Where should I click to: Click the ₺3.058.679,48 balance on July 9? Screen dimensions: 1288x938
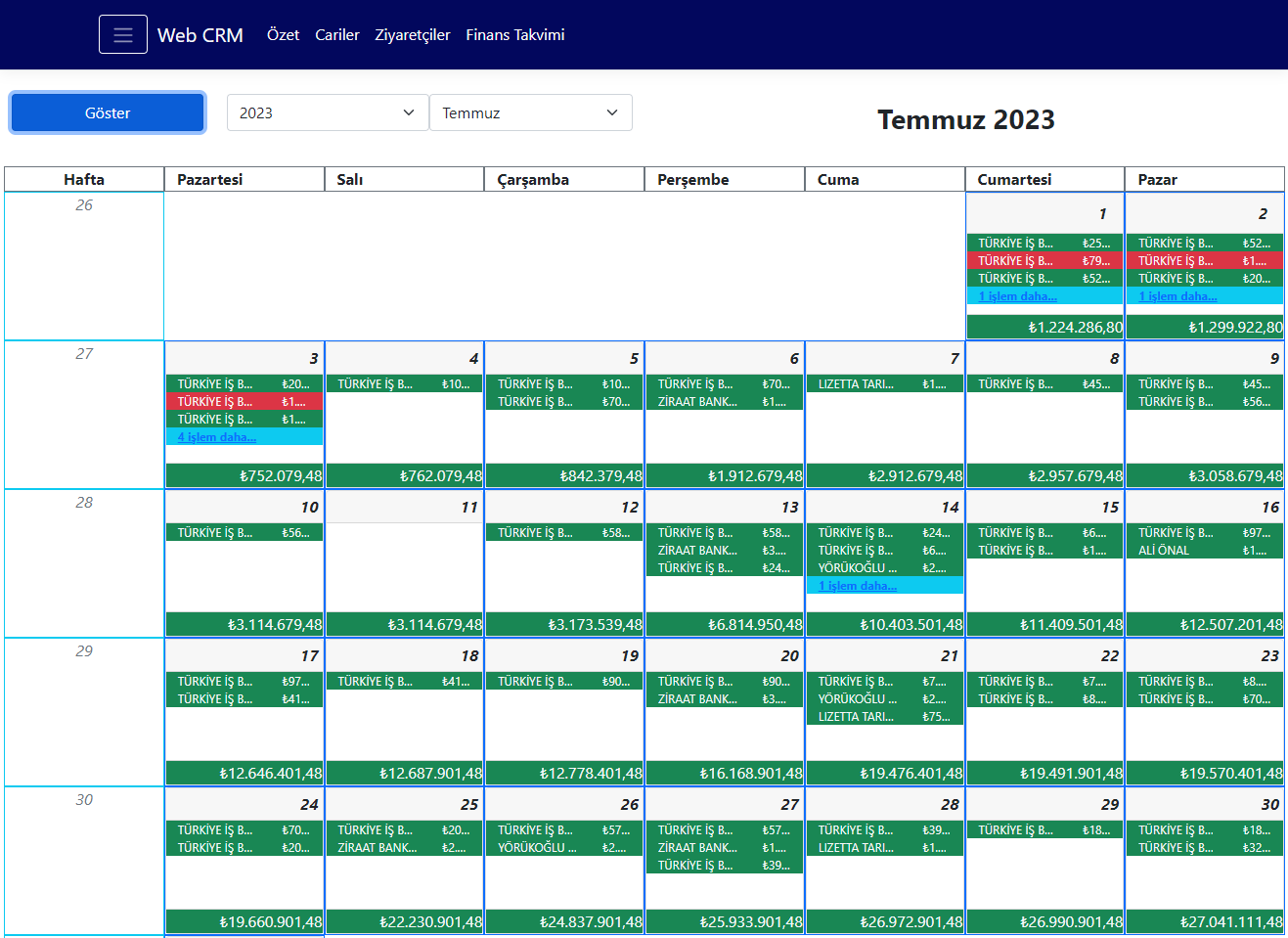pos(1205,475)
